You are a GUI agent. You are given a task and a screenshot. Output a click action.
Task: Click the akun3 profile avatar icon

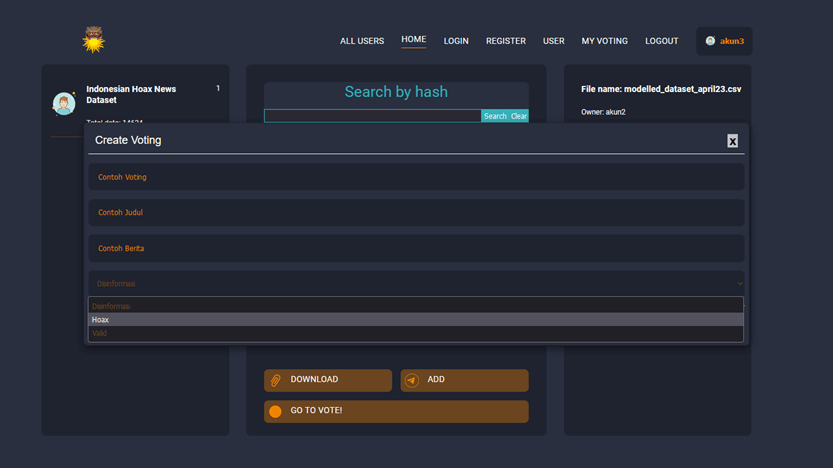coord(710,41)
